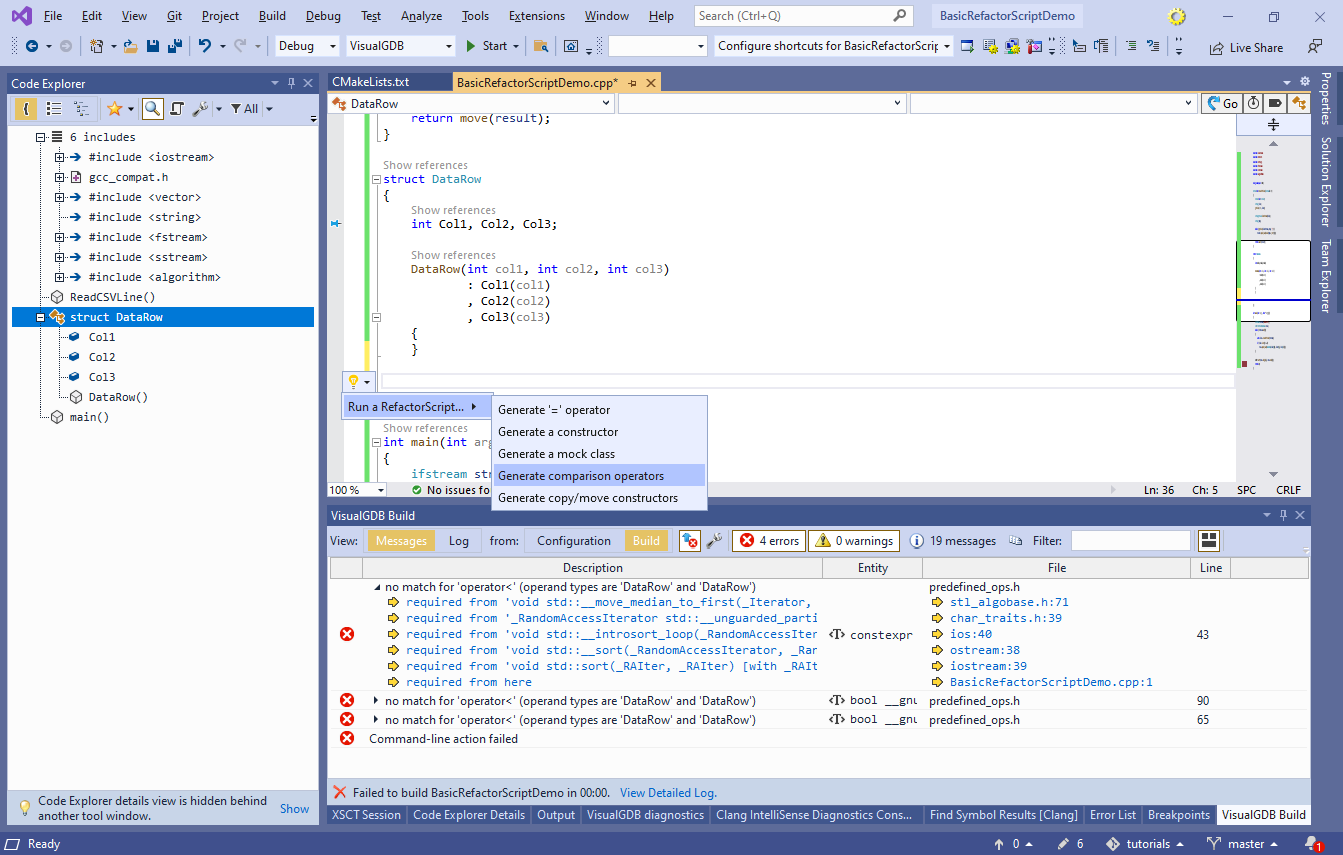Click the split editor handle icon

[1273, 125]
